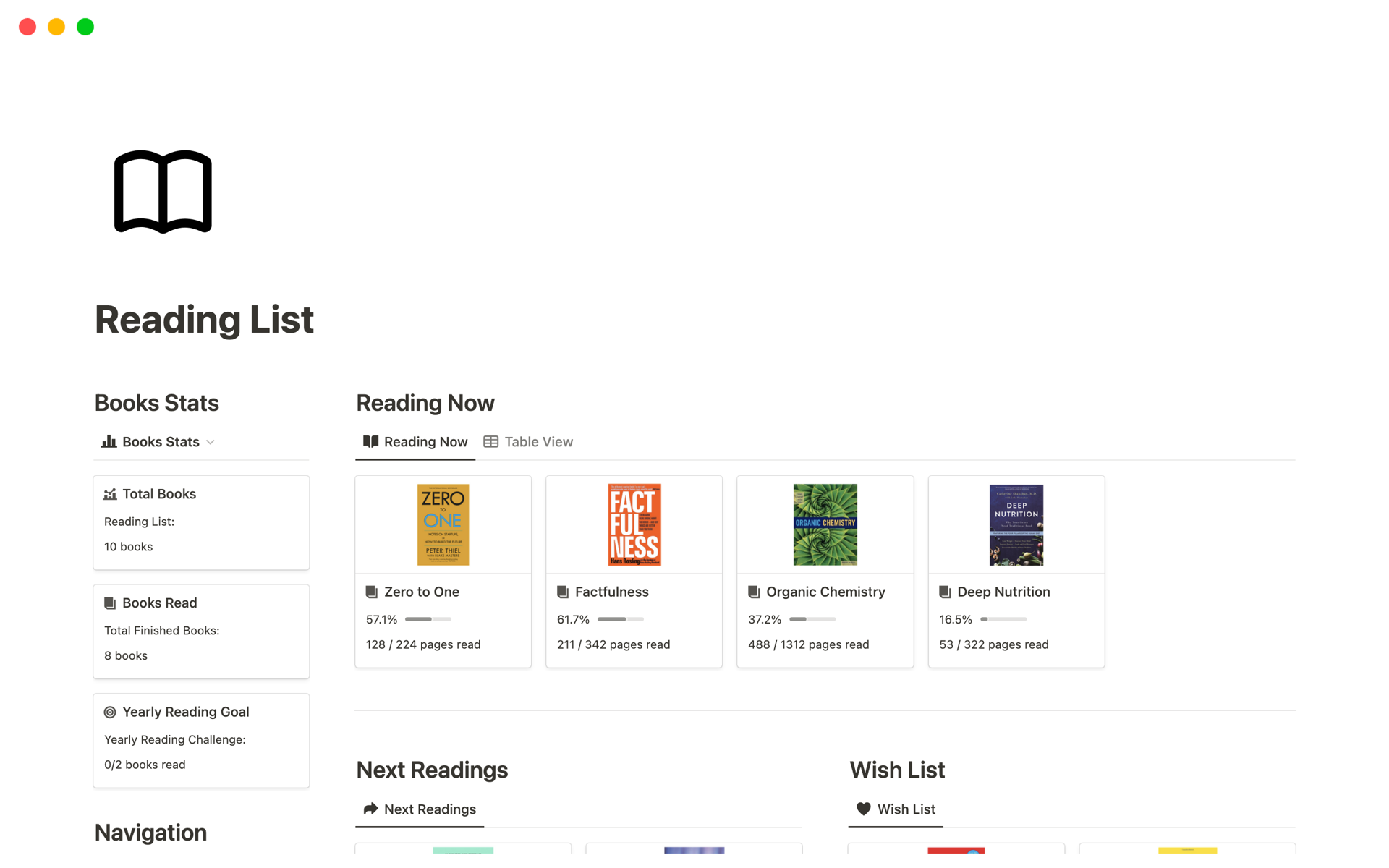
Task: Click the book icon beside Organic Chemistry
Action: [753, 592]
